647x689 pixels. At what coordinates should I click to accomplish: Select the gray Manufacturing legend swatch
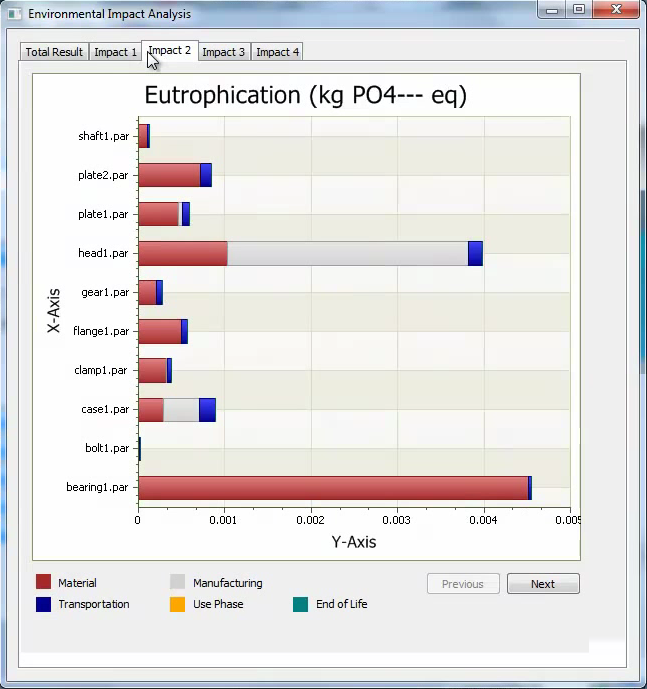(x=178, y=582)
